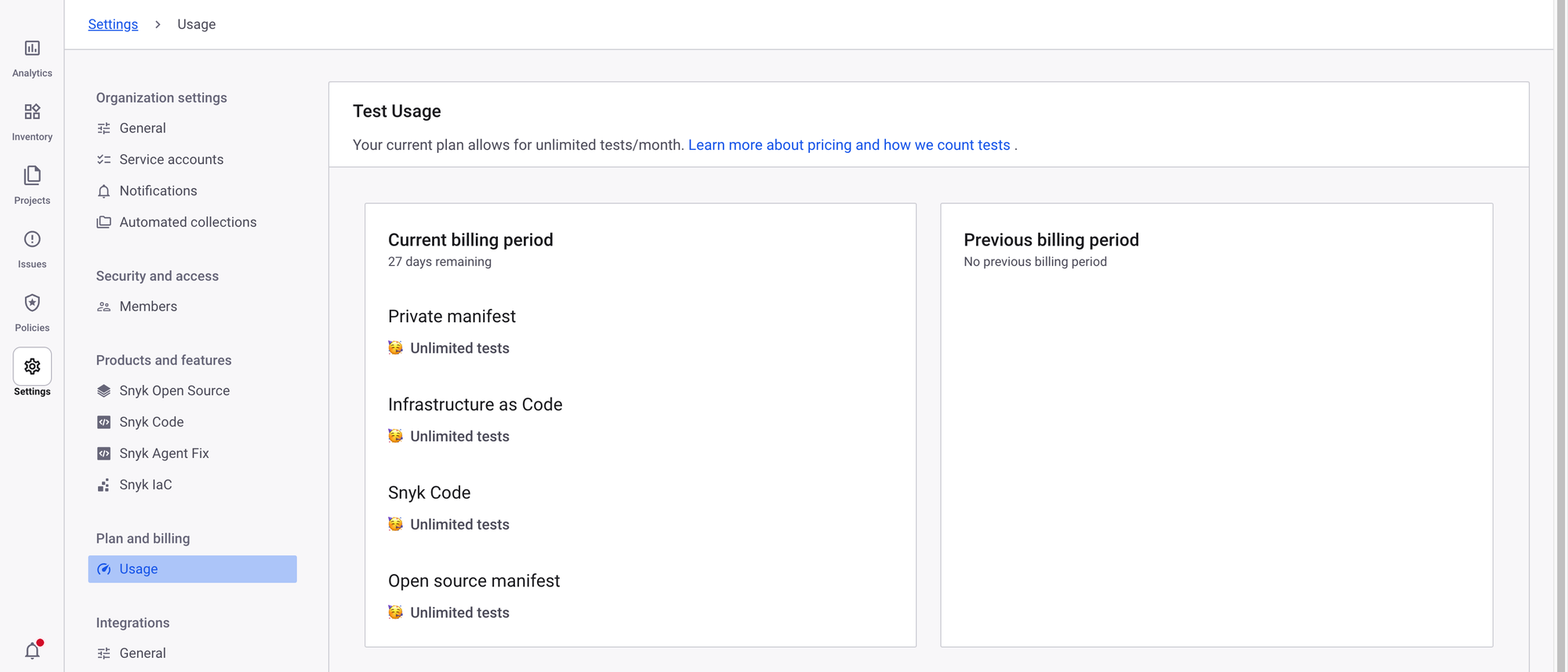
Task: Open Snyk Open Source settings
Action: click(x=174, y=390)
